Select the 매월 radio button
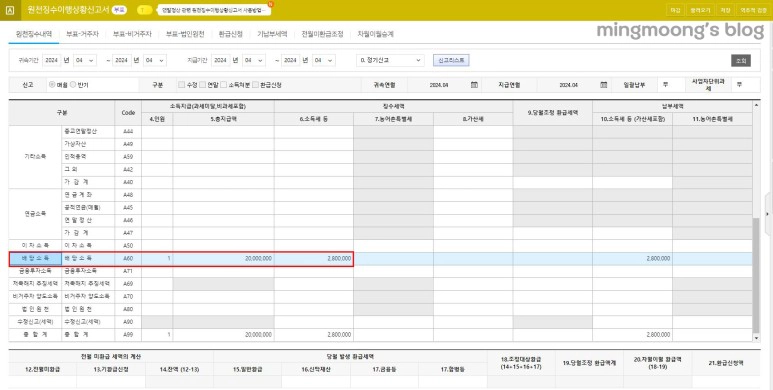This screenshot has width=773, height=390. pos(52,85)
